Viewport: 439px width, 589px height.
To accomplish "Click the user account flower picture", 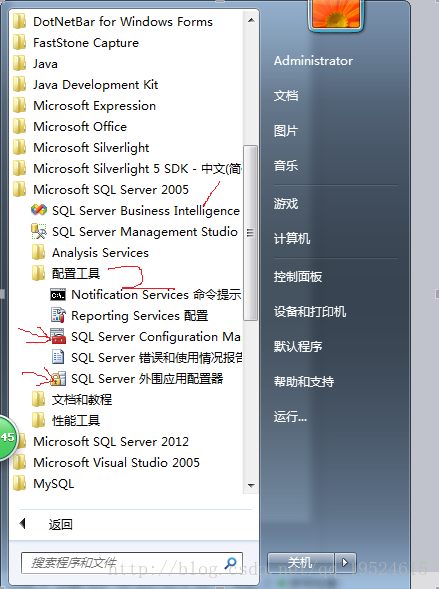I will pyautogui.click(x=336, y=14).
